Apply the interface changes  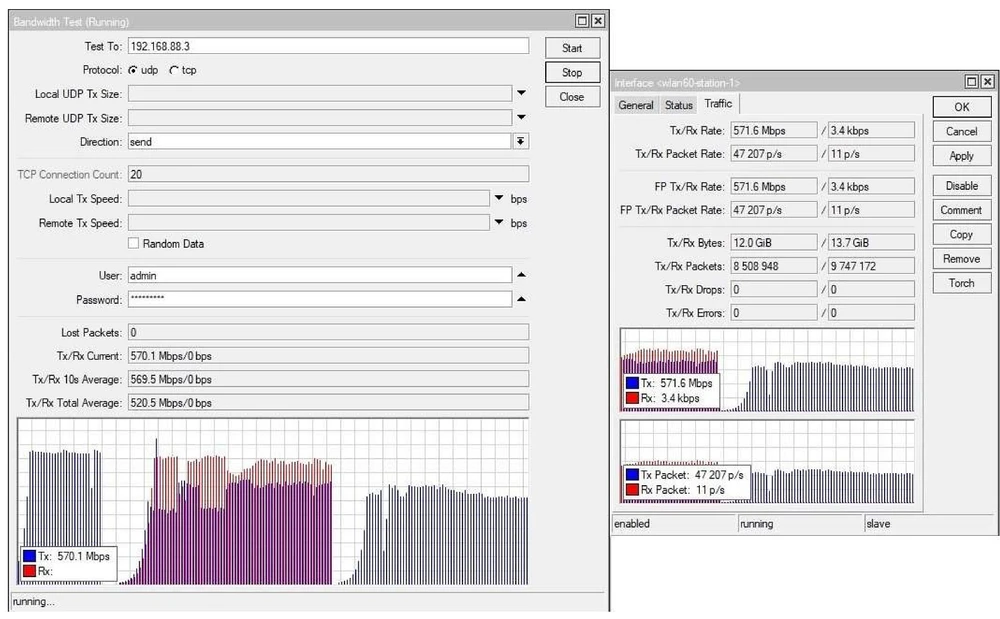[960, 156]
